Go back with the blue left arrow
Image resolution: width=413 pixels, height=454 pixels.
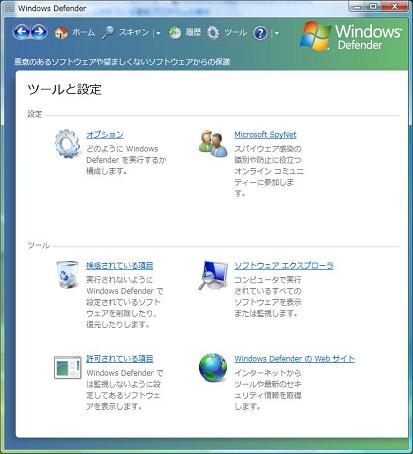pyautogui.click(x=22, y=32)
